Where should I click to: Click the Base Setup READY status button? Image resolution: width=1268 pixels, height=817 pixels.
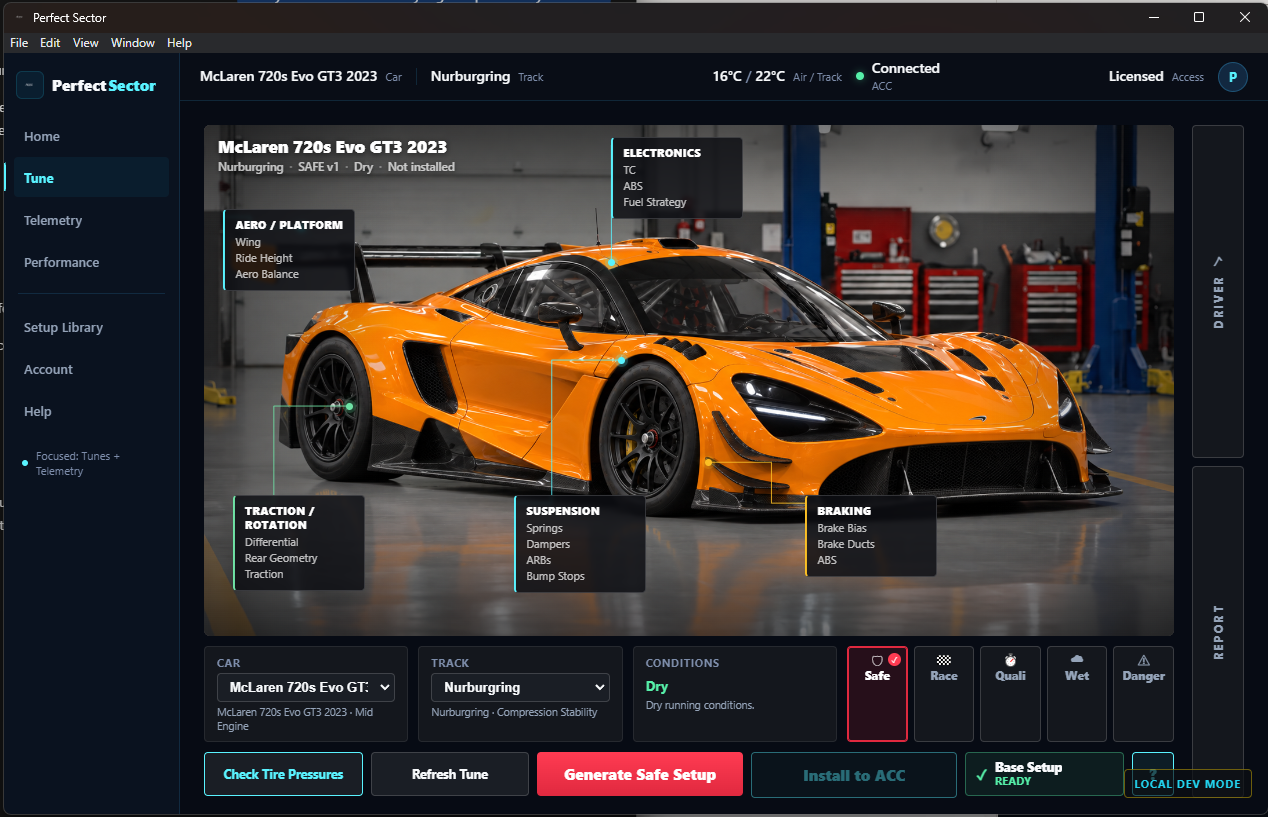pyautogui.click(x=1044, y=774)
